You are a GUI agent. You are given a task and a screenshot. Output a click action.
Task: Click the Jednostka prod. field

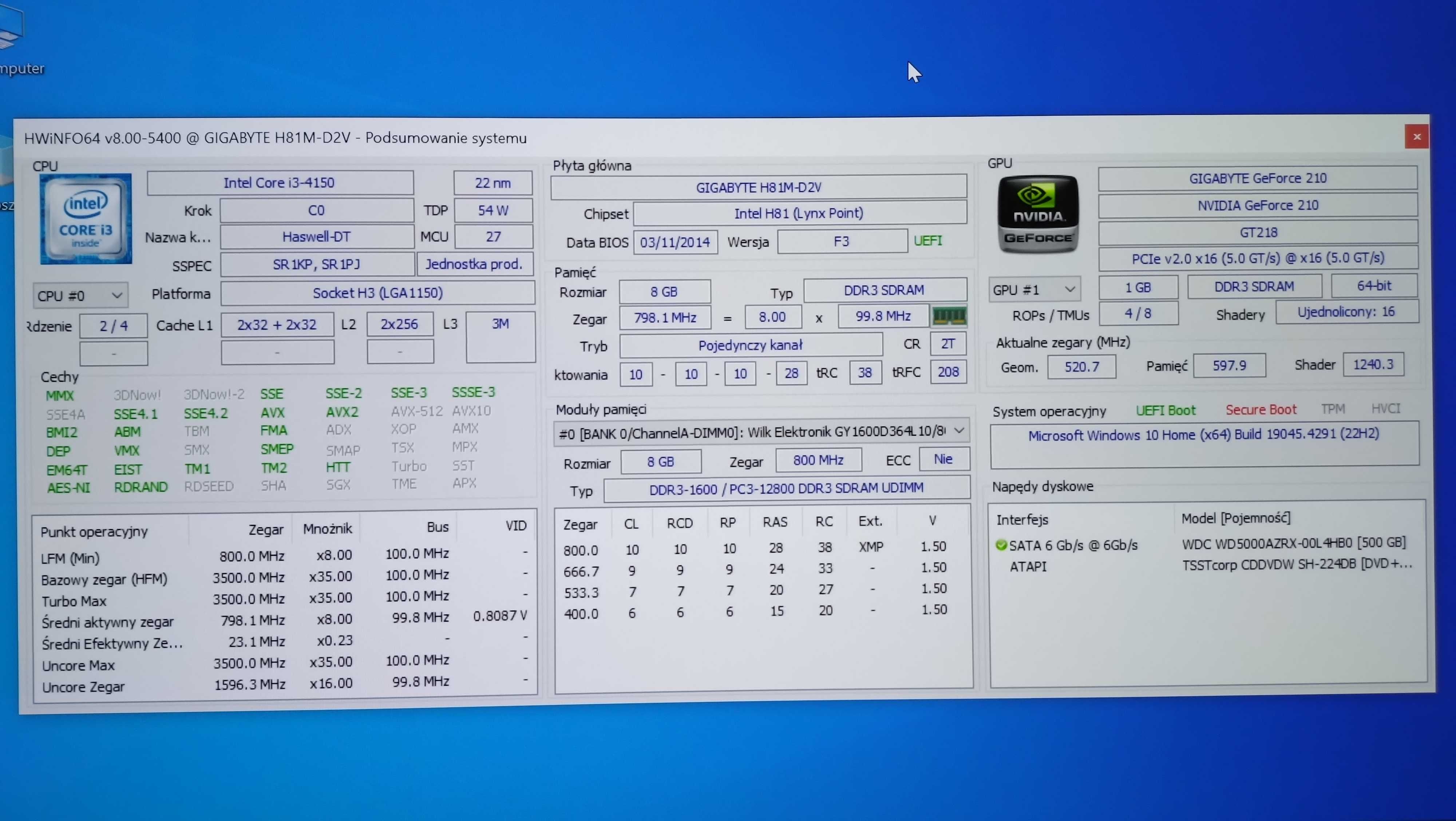coord(475,264)
